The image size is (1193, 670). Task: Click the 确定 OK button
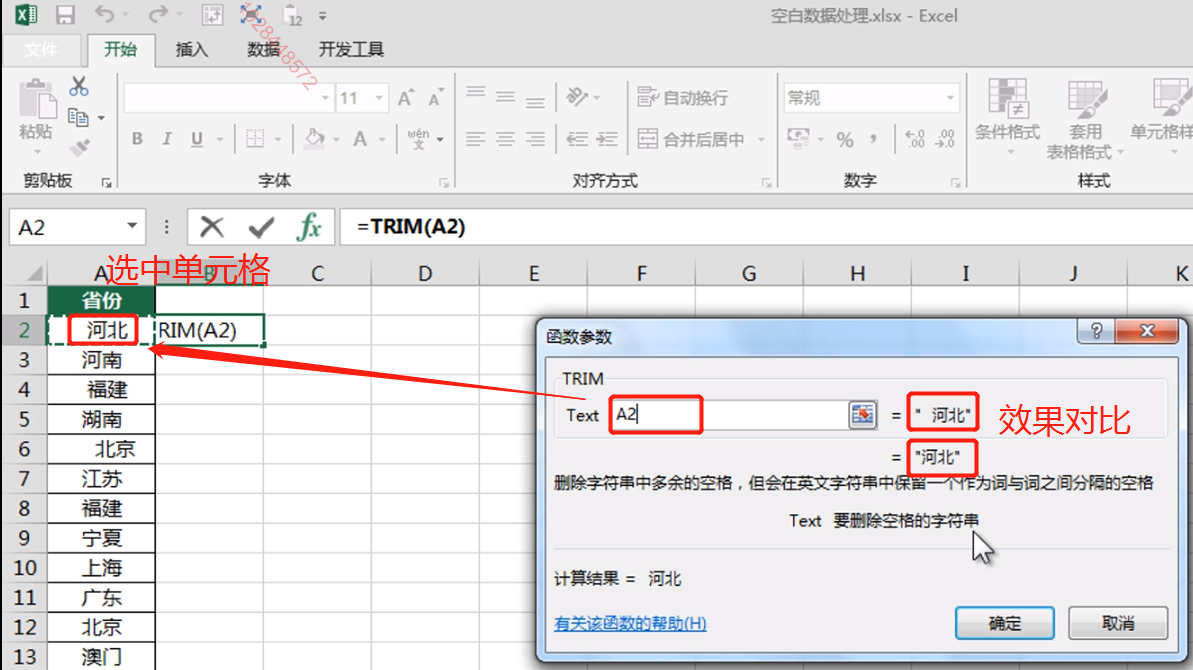click(1004, 624)
